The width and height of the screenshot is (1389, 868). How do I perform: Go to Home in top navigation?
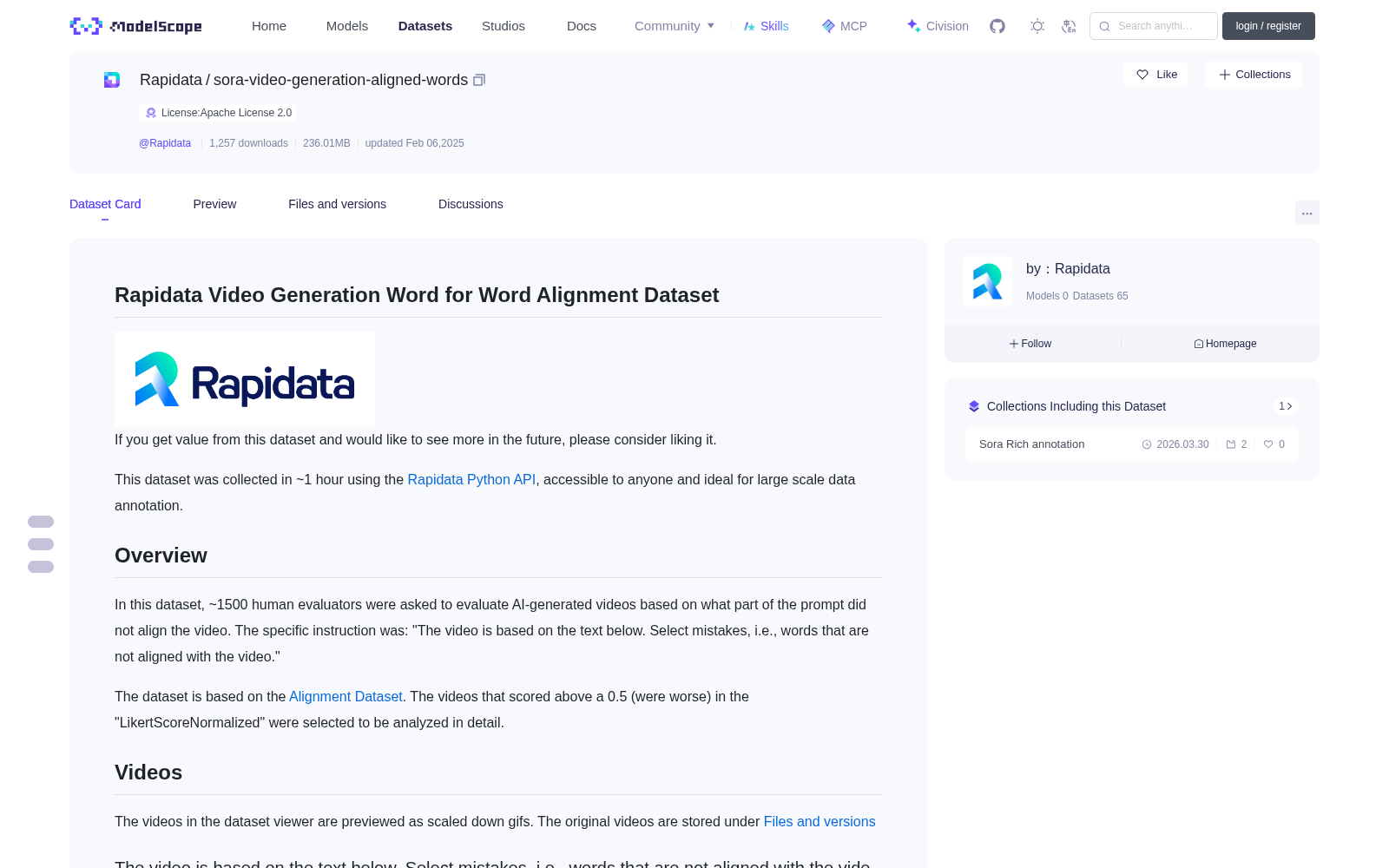[x=269, y=26]
